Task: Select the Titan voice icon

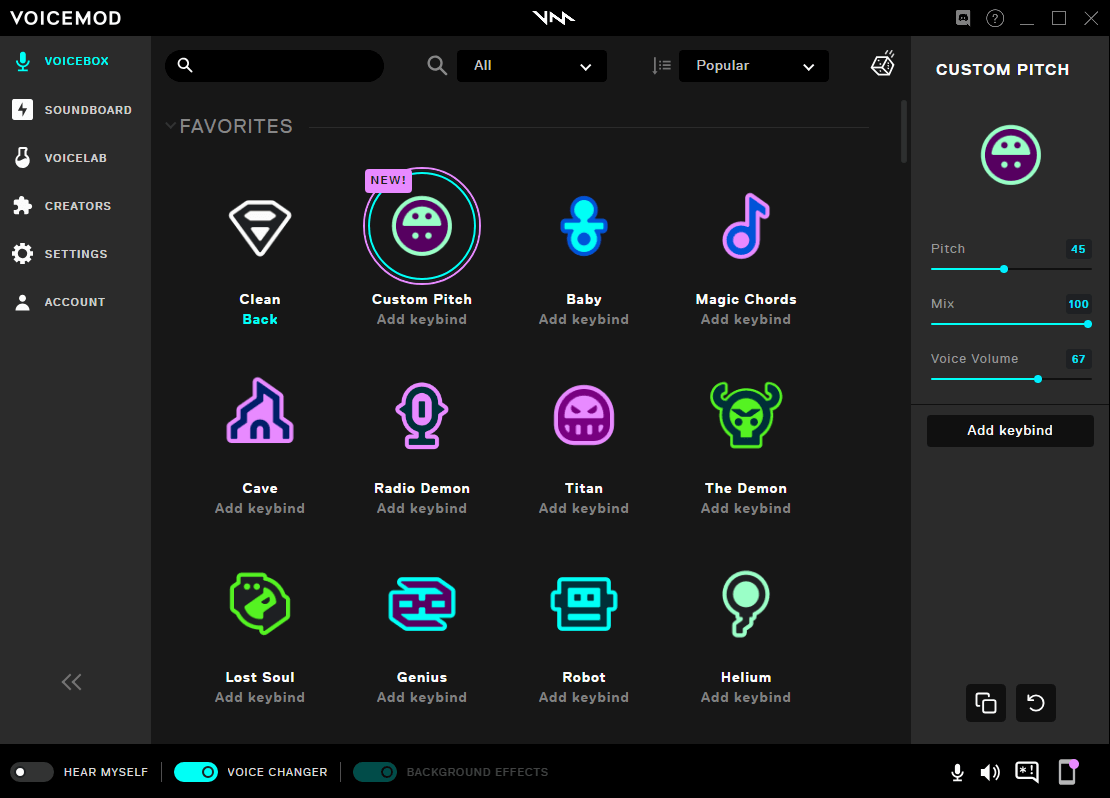Action: point(583,415)
